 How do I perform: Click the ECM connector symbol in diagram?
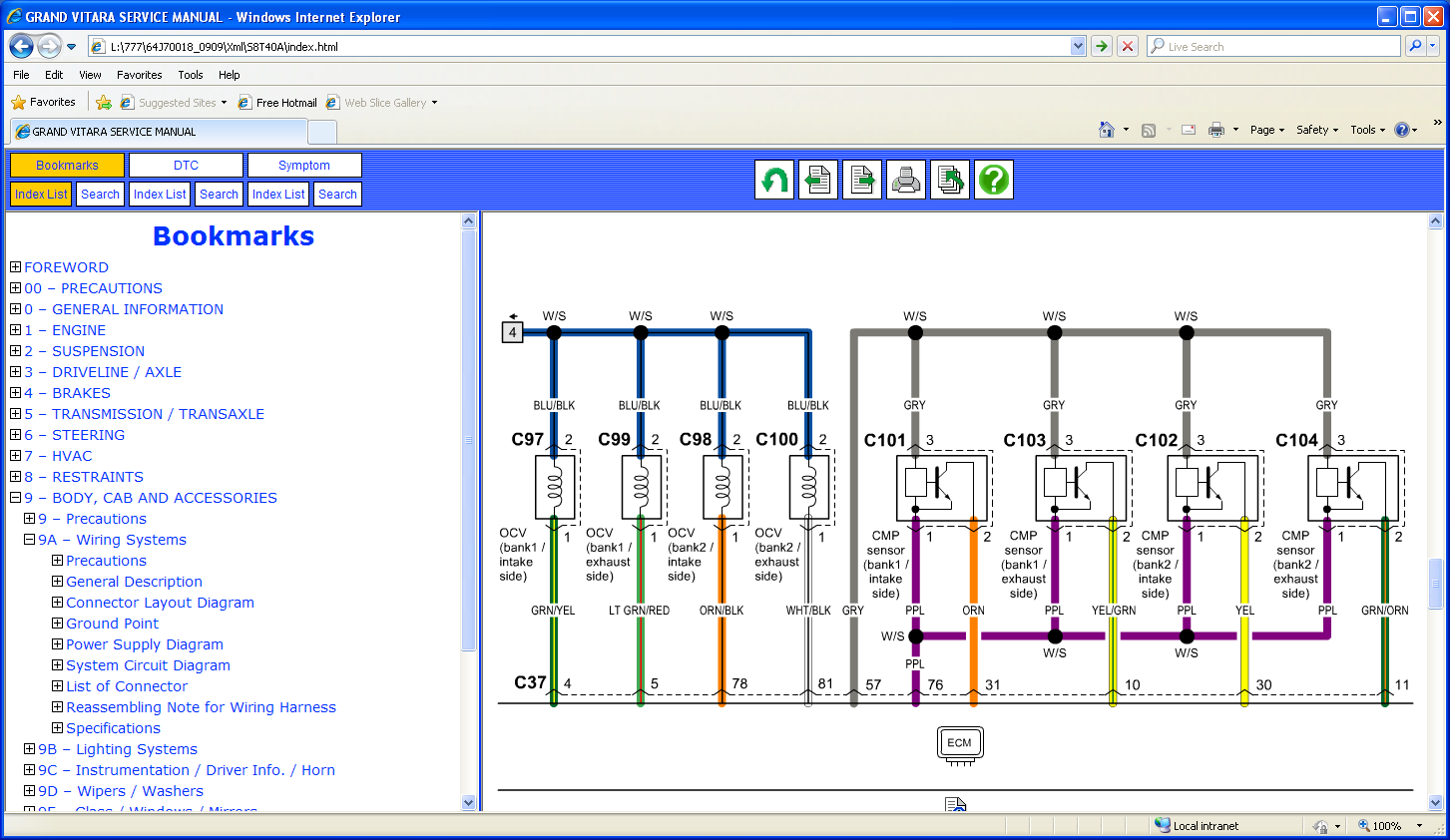point(960,745)
